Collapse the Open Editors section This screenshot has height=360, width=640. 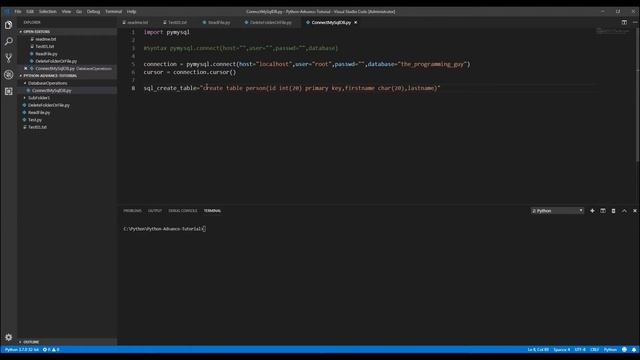(36, 31)
